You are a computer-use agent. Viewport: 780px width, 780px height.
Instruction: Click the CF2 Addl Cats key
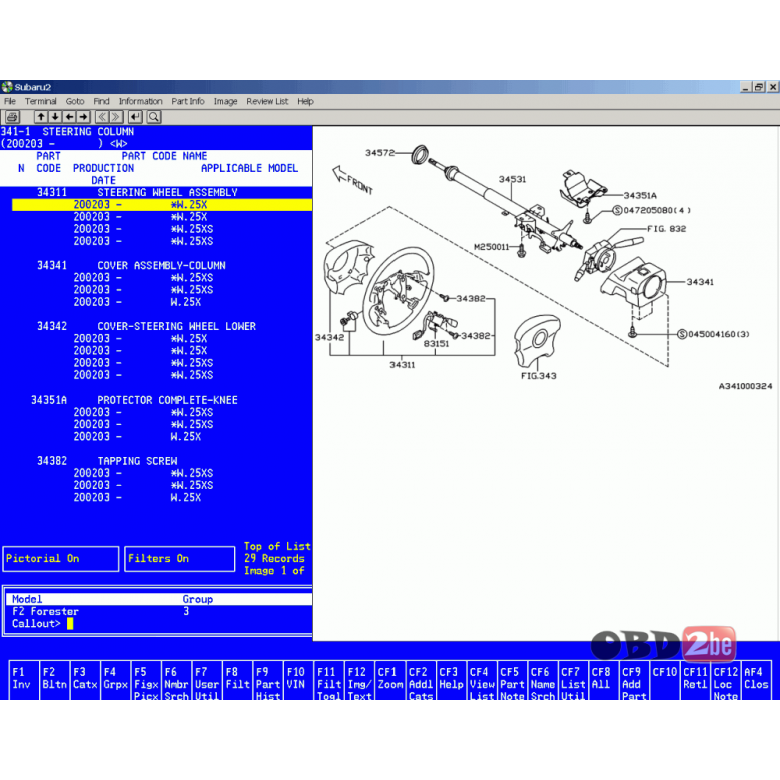pos(421,680)
